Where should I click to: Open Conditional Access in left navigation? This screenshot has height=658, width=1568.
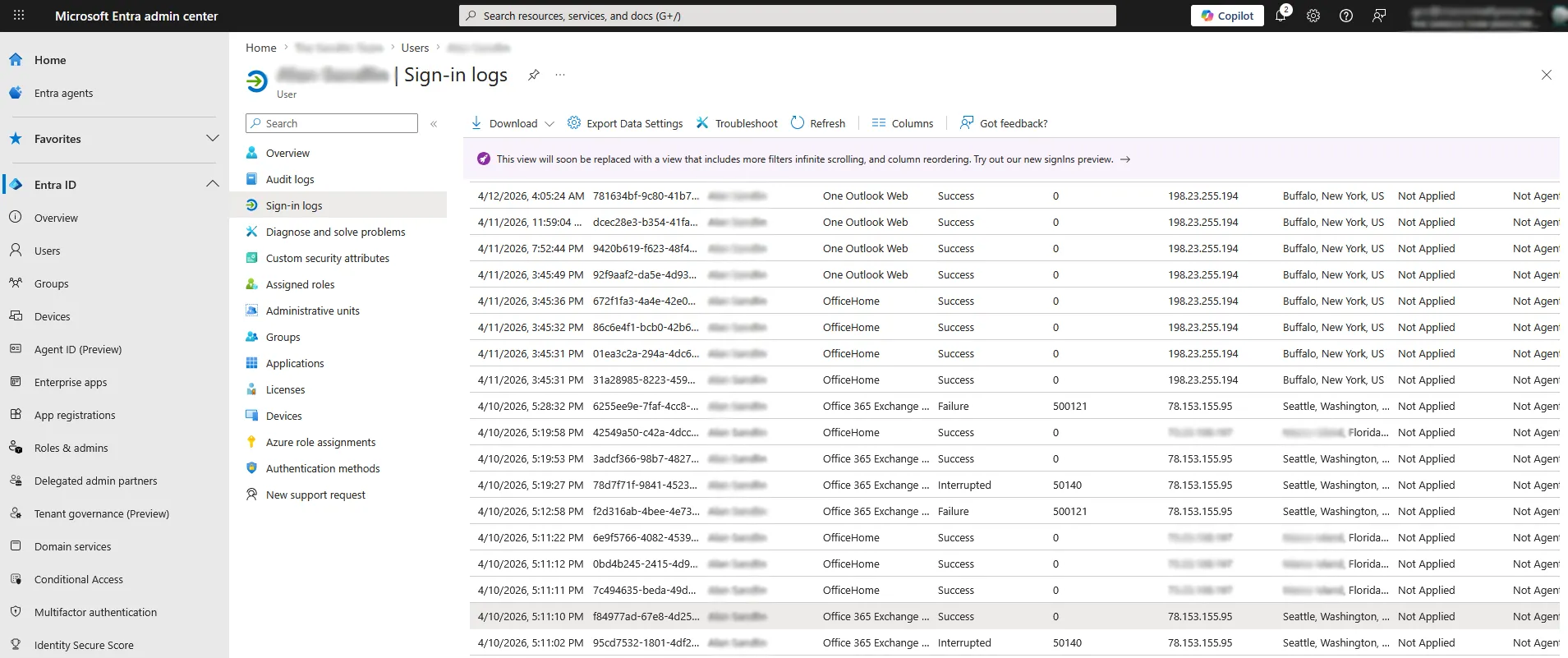79,579
